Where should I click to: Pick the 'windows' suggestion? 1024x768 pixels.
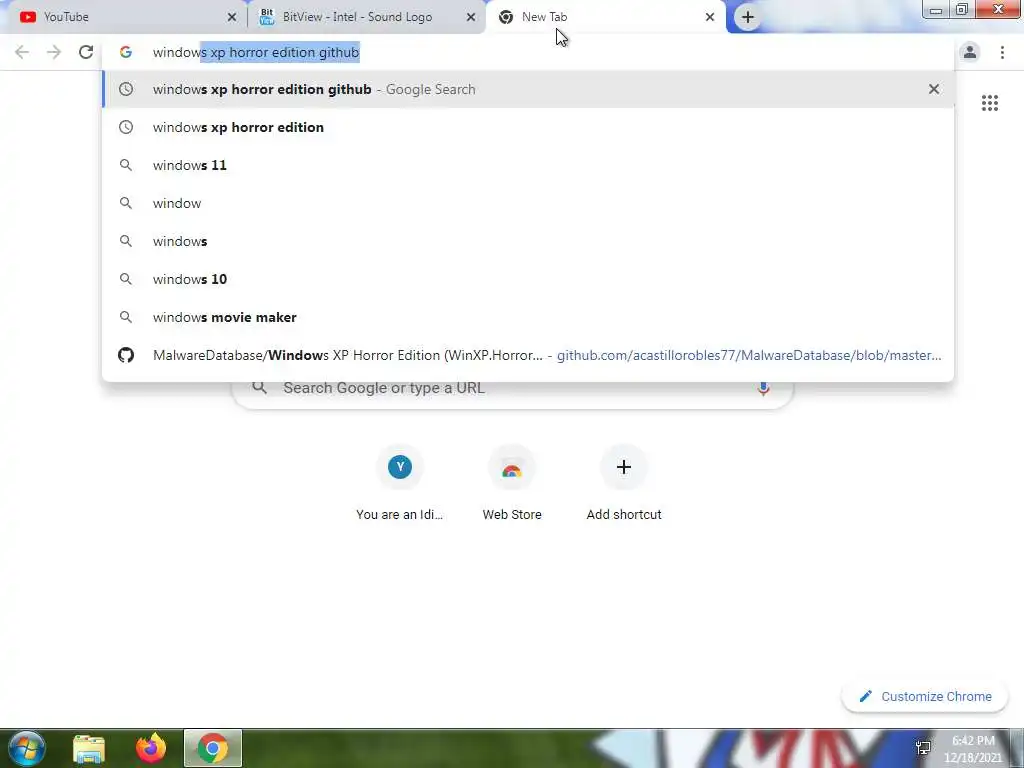[x=528, y=241]
